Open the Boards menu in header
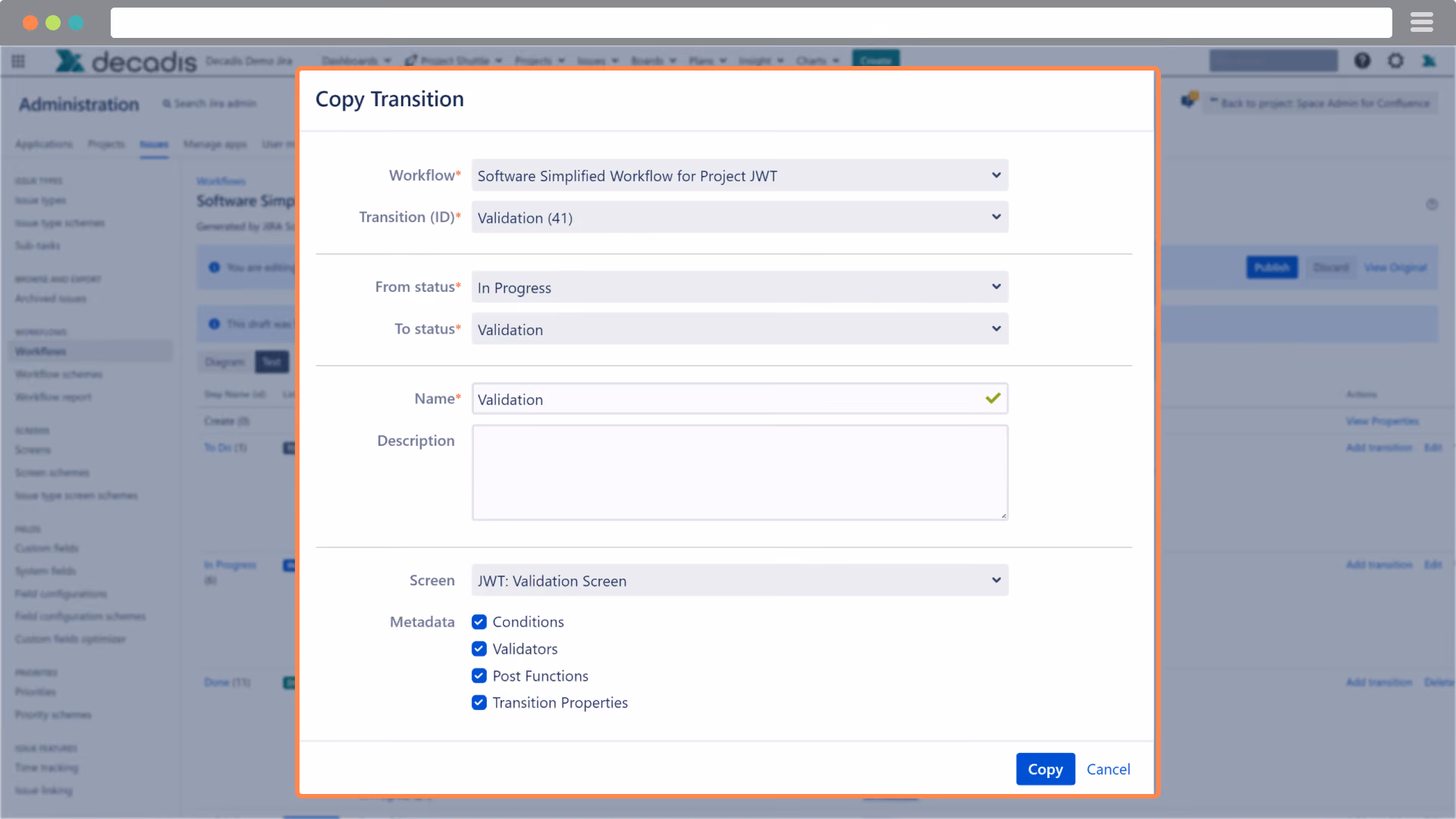This screenshot has height=819, width=1456. tap(653, 61)
